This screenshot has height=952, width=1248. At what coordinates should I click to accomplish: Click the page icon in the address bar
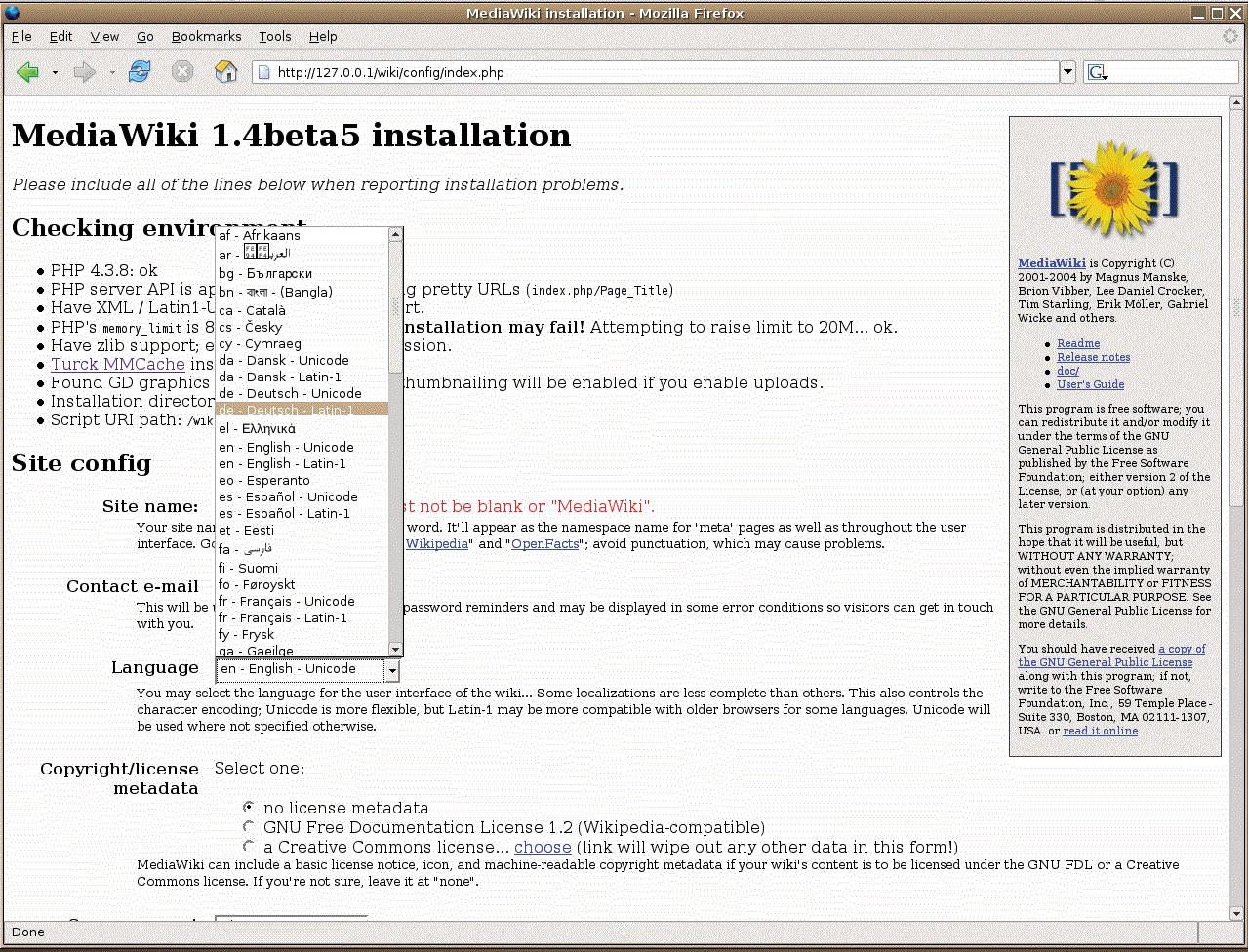click(x=262, y=72)
